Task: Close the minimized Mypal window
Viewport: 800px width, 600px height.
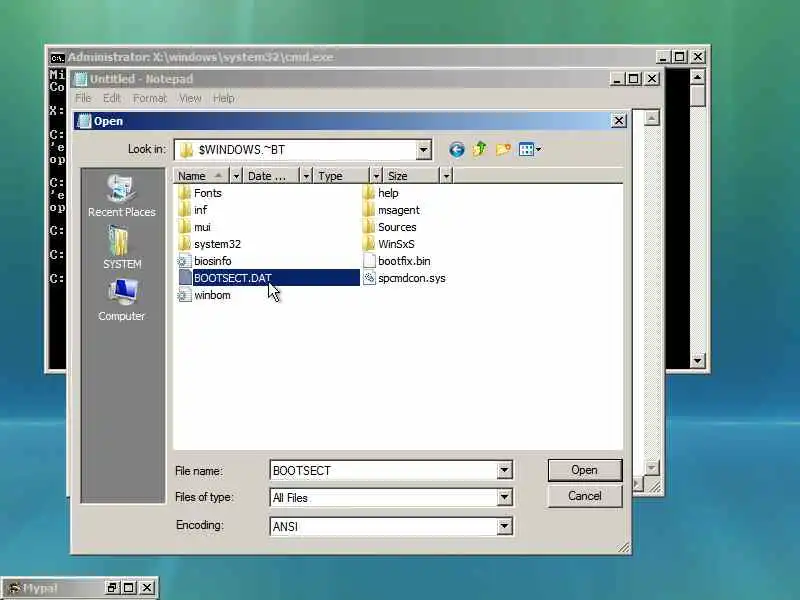Action: [x=147, y=588]
